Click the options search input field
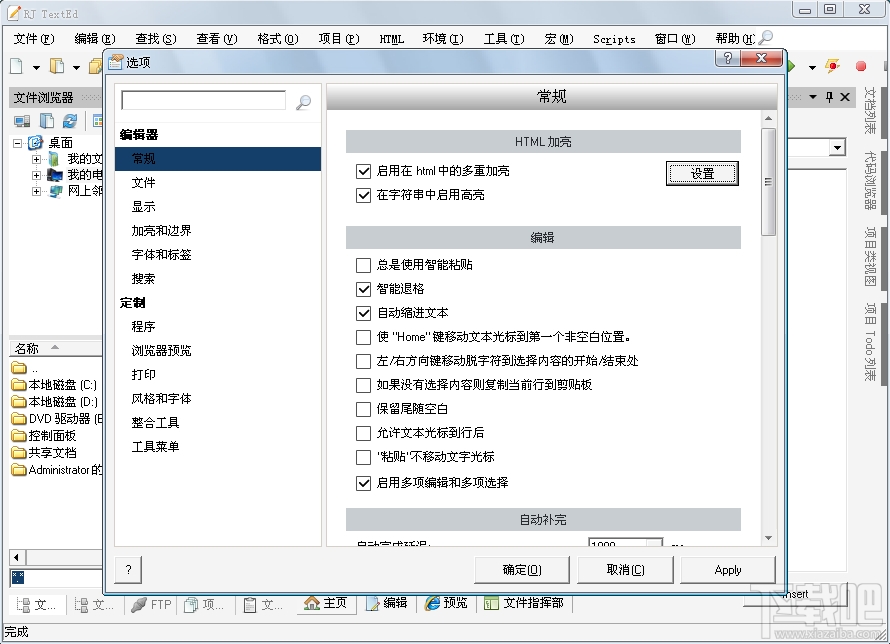 coord(203,101)
